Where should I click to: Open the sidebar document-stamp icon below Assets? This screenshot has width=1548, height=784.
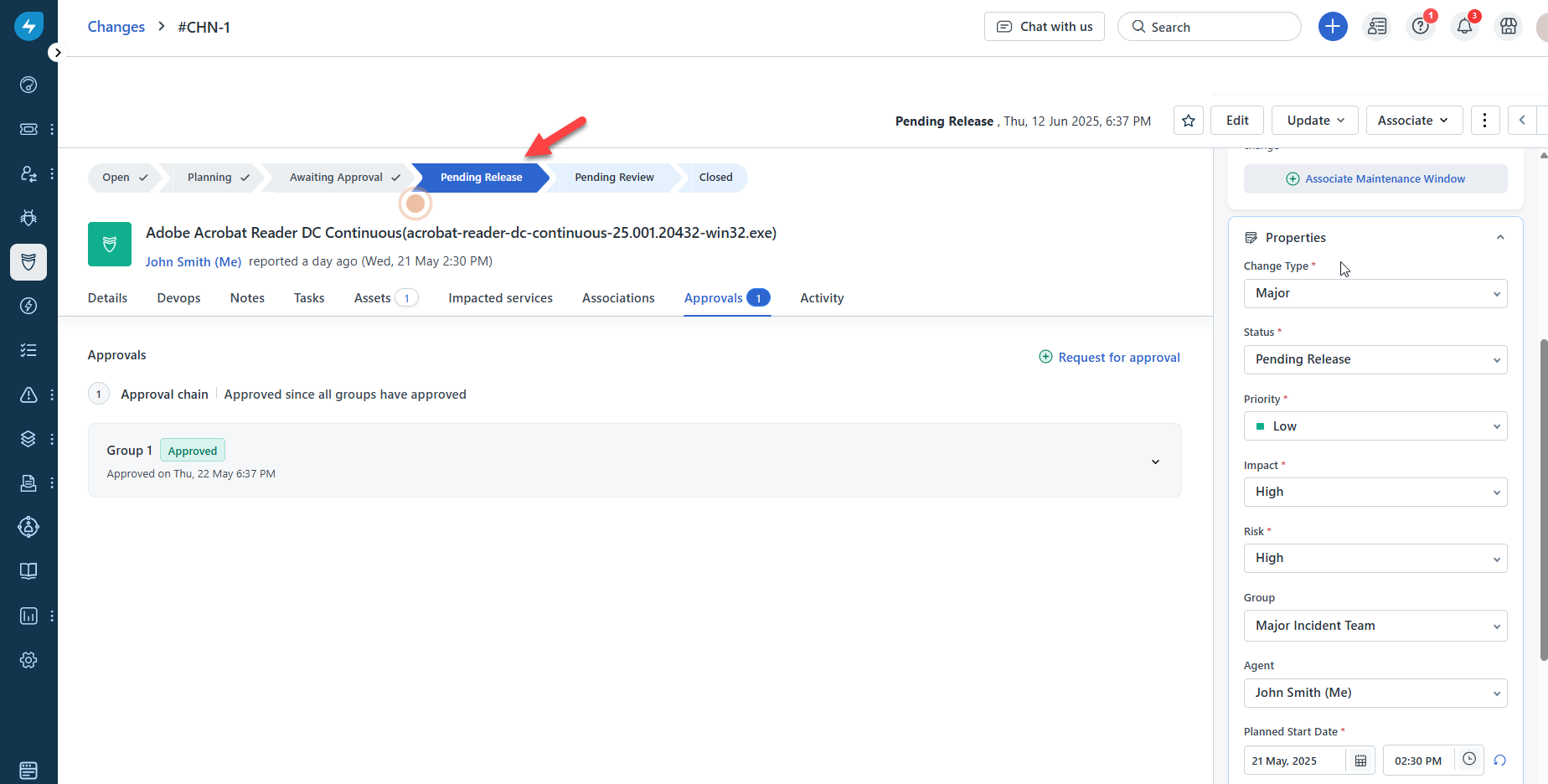pyautogui.click(x=28, y=483)
